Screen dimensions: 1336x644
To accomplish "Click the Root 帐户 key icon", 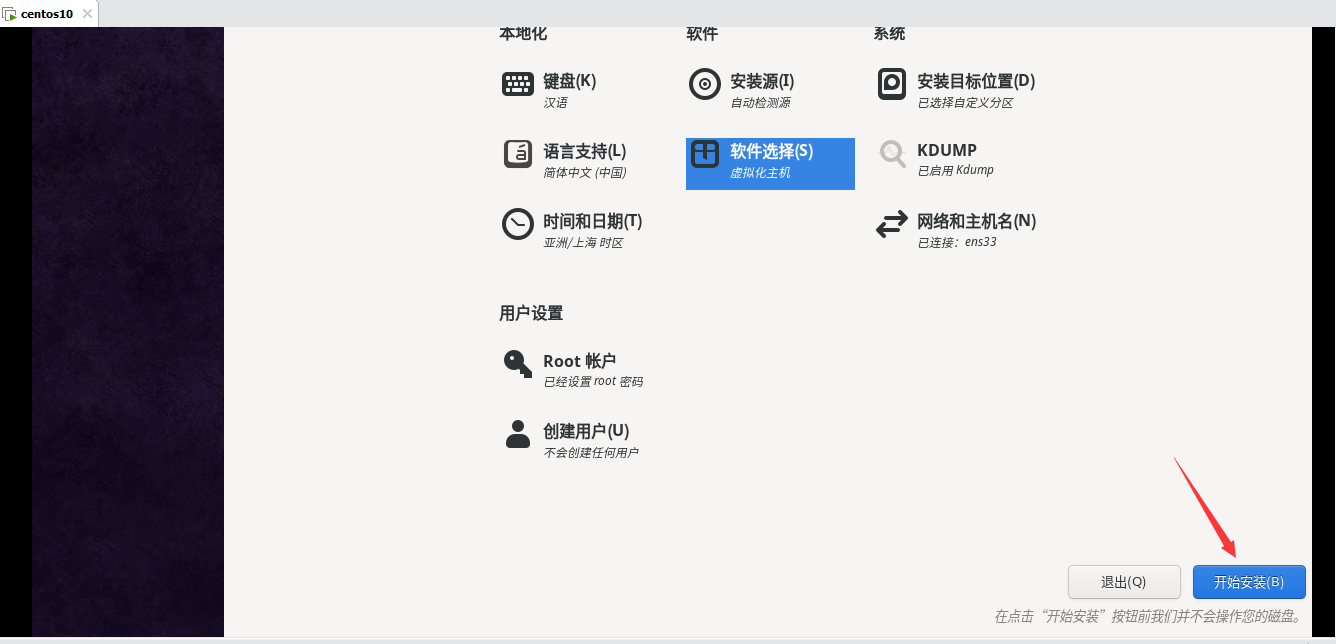I will (x=517, y=364).
